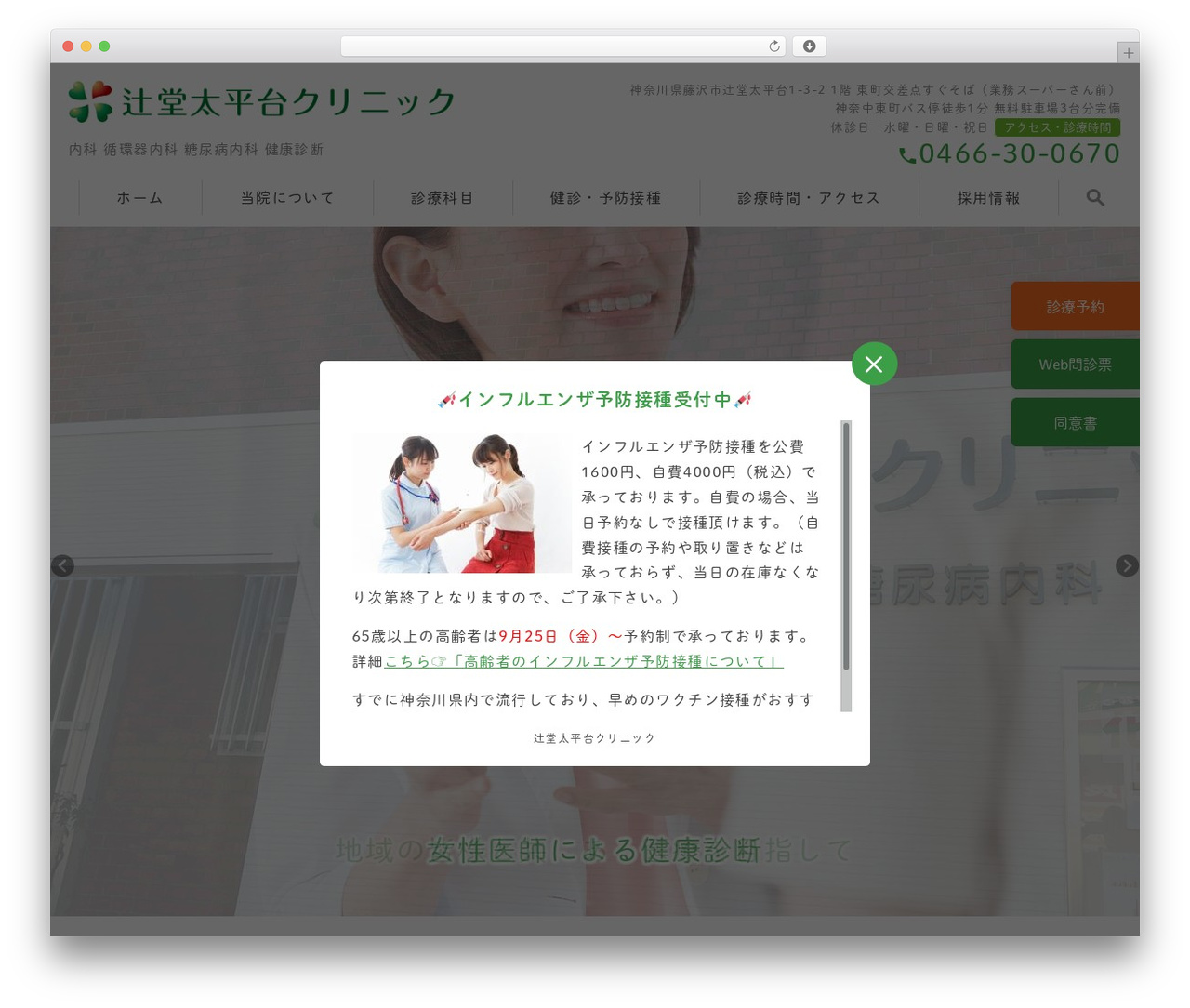The image size is (1190, 1008).
Task: Close the influenza vaccination popup
Action: [874, 364]
